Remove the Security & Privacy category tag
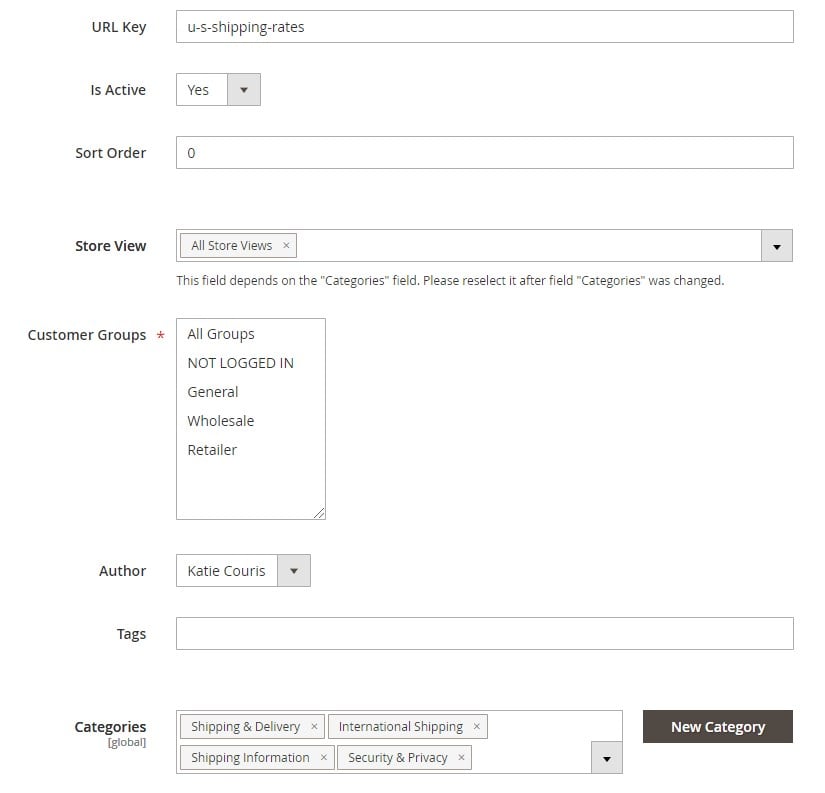This screenshot has width=825, height=793. click(461, 758)
